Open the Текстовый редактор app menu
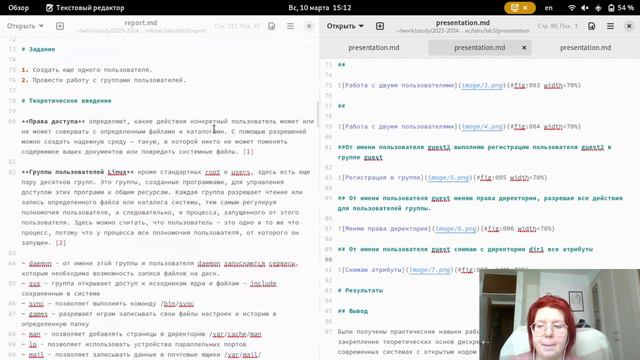 tap(85, 8)
